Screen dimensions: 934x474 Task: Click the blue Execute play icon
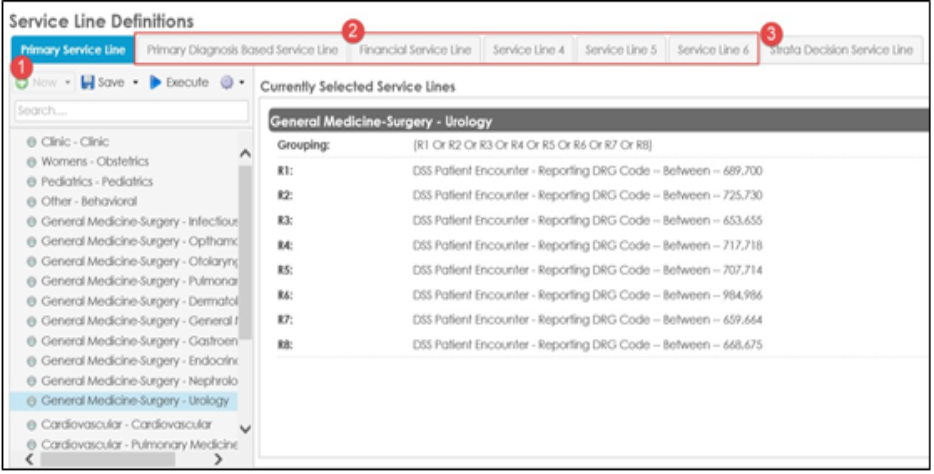[155, 82]
